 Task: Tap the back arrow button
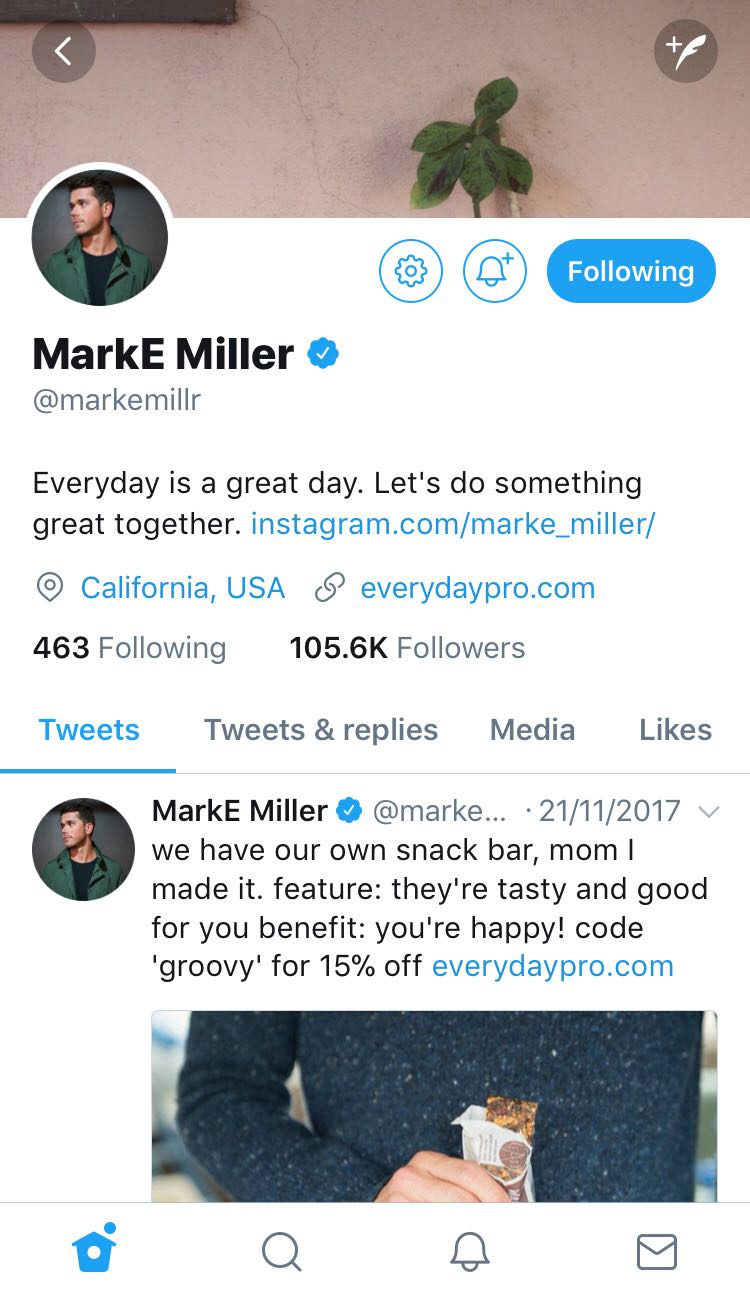(x=63, y=51)
